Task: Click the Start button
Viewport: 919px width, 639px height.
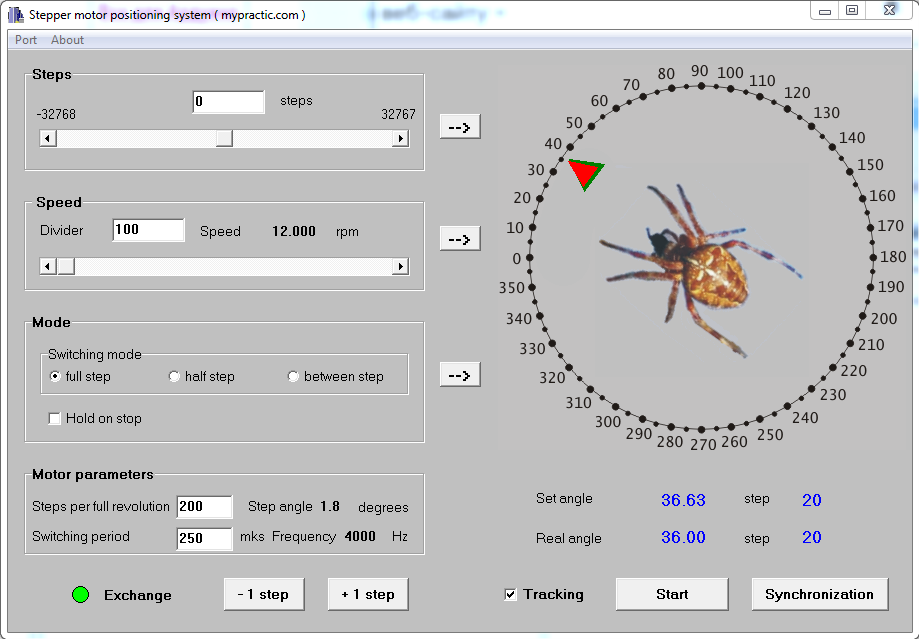Action: click(x=672, y=594)
